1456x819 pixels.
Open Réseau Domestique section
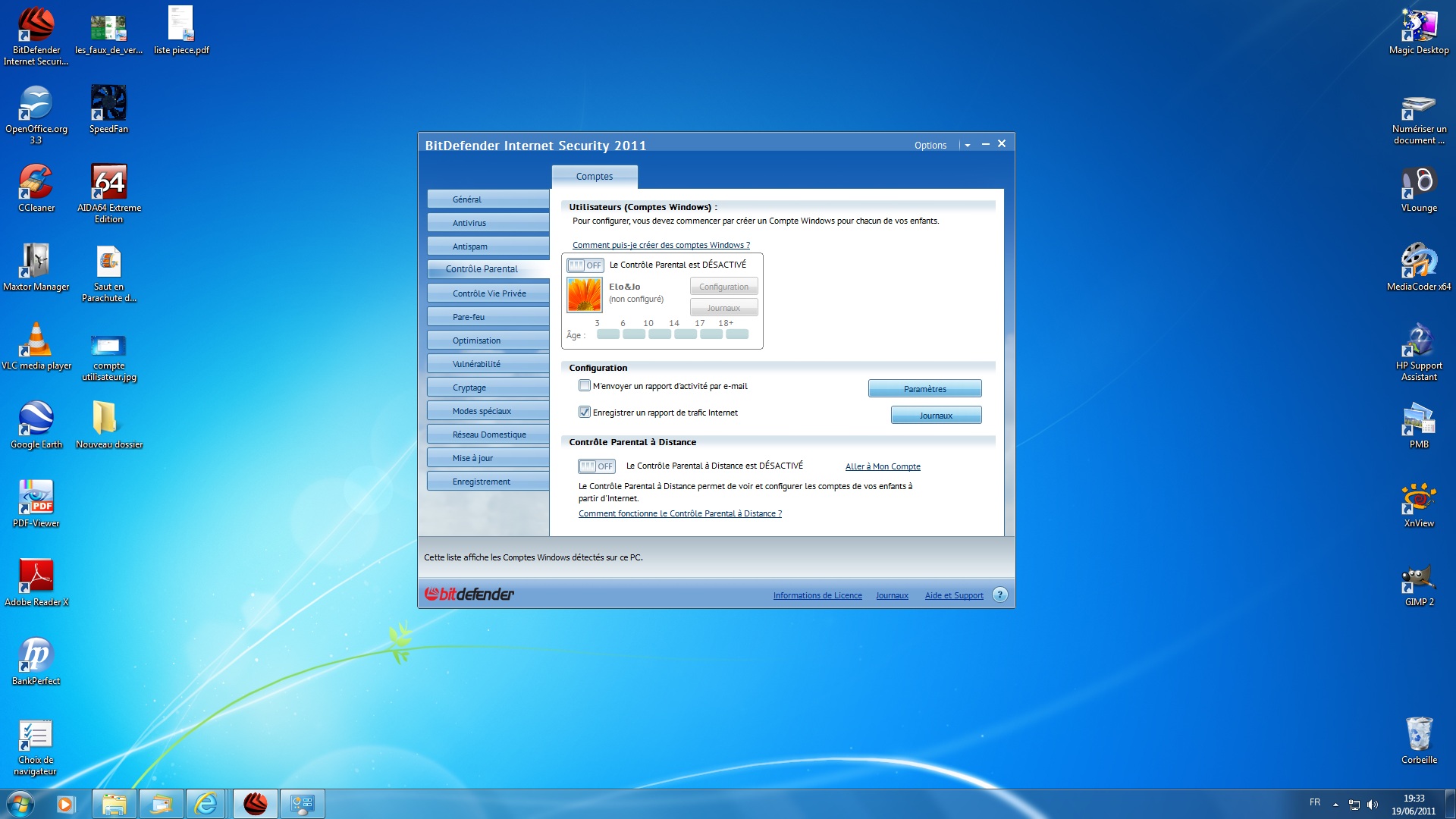(x=488, y=434)
